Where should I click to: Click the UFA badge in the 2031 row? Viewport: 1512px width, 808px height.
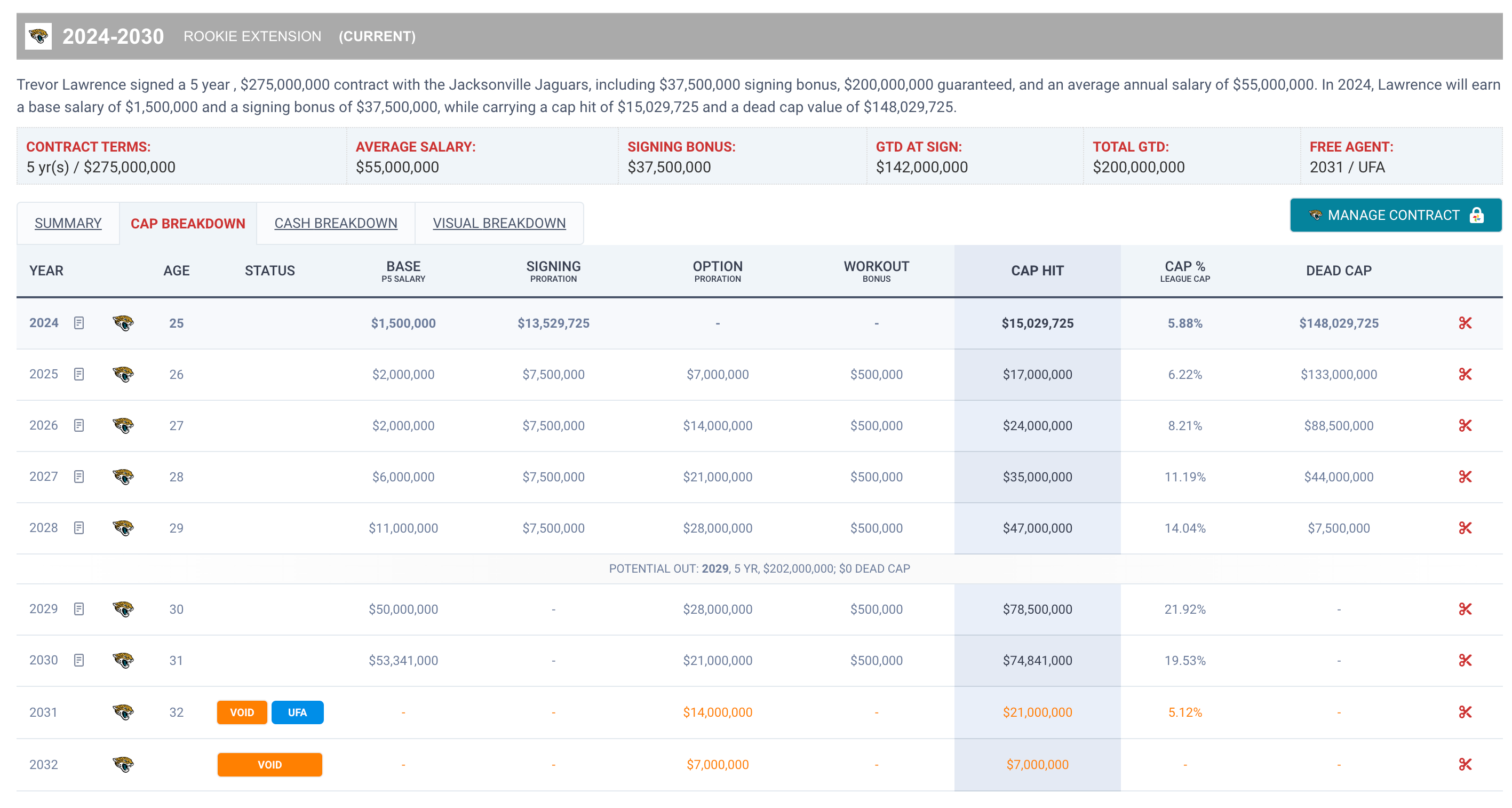pos(297,712)
